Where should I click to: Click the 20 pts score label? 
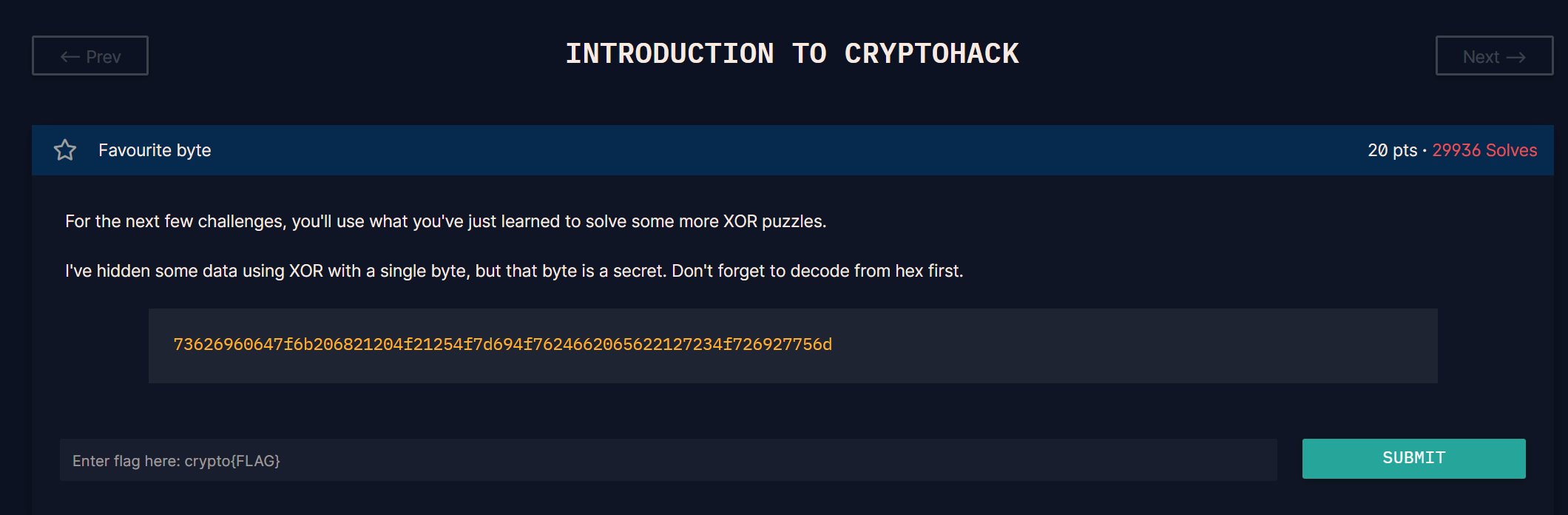(x=1392, y=150)
